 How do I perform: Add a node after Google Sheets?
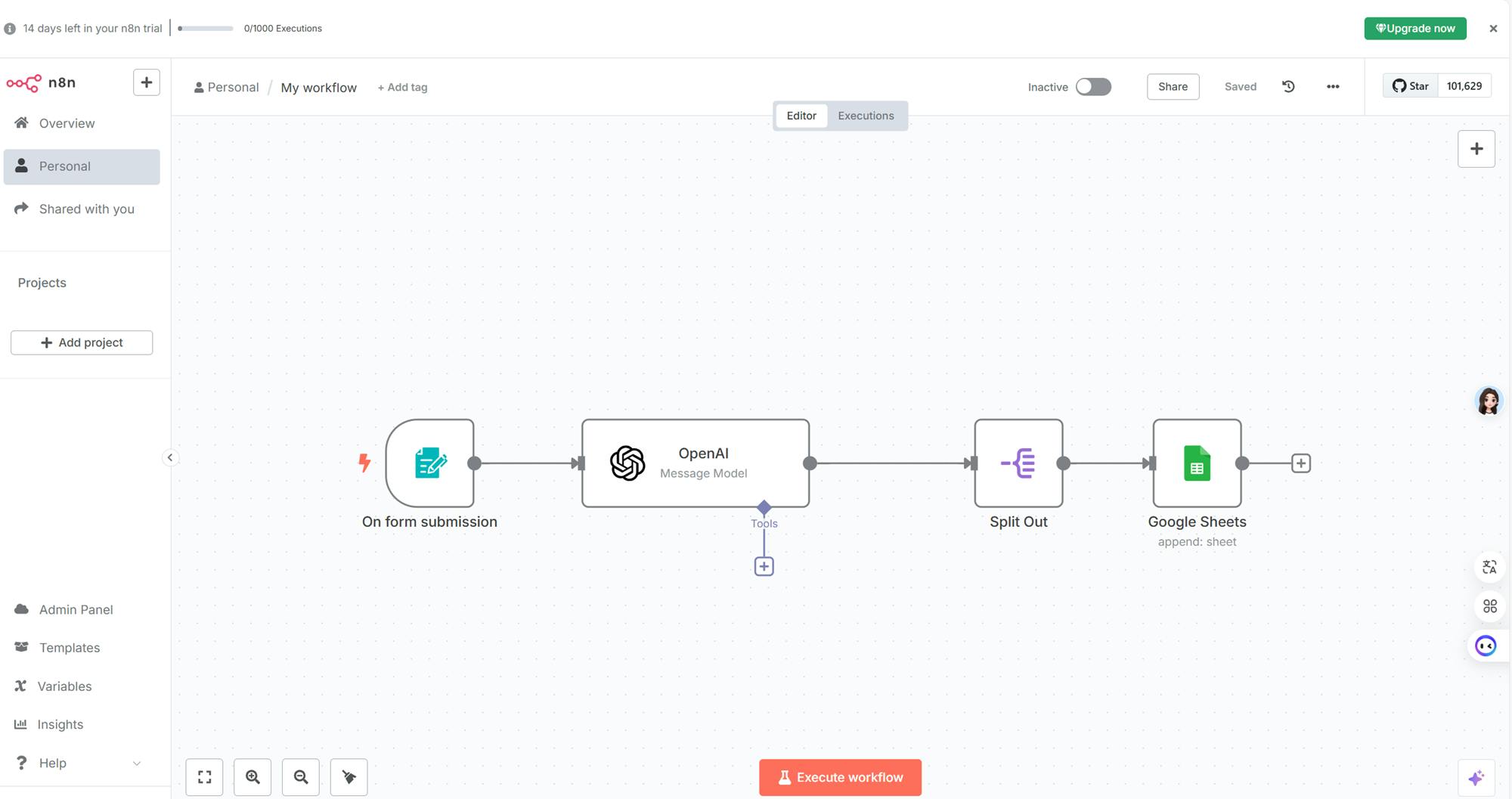1301,463
